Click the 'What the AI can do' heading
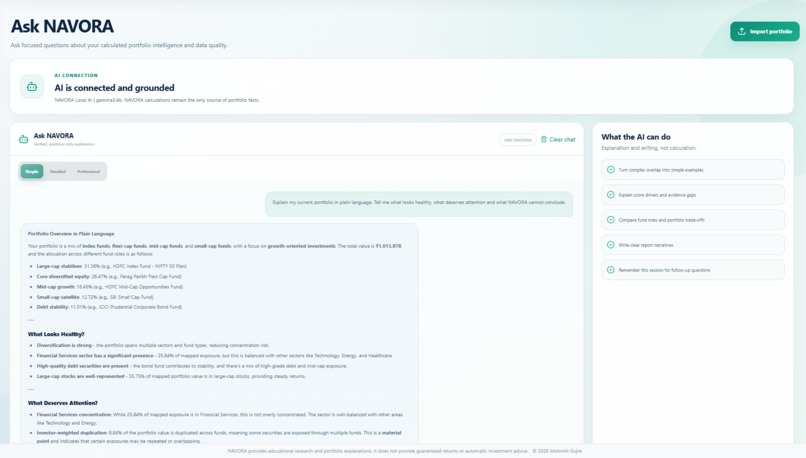 tap(636, 137)
